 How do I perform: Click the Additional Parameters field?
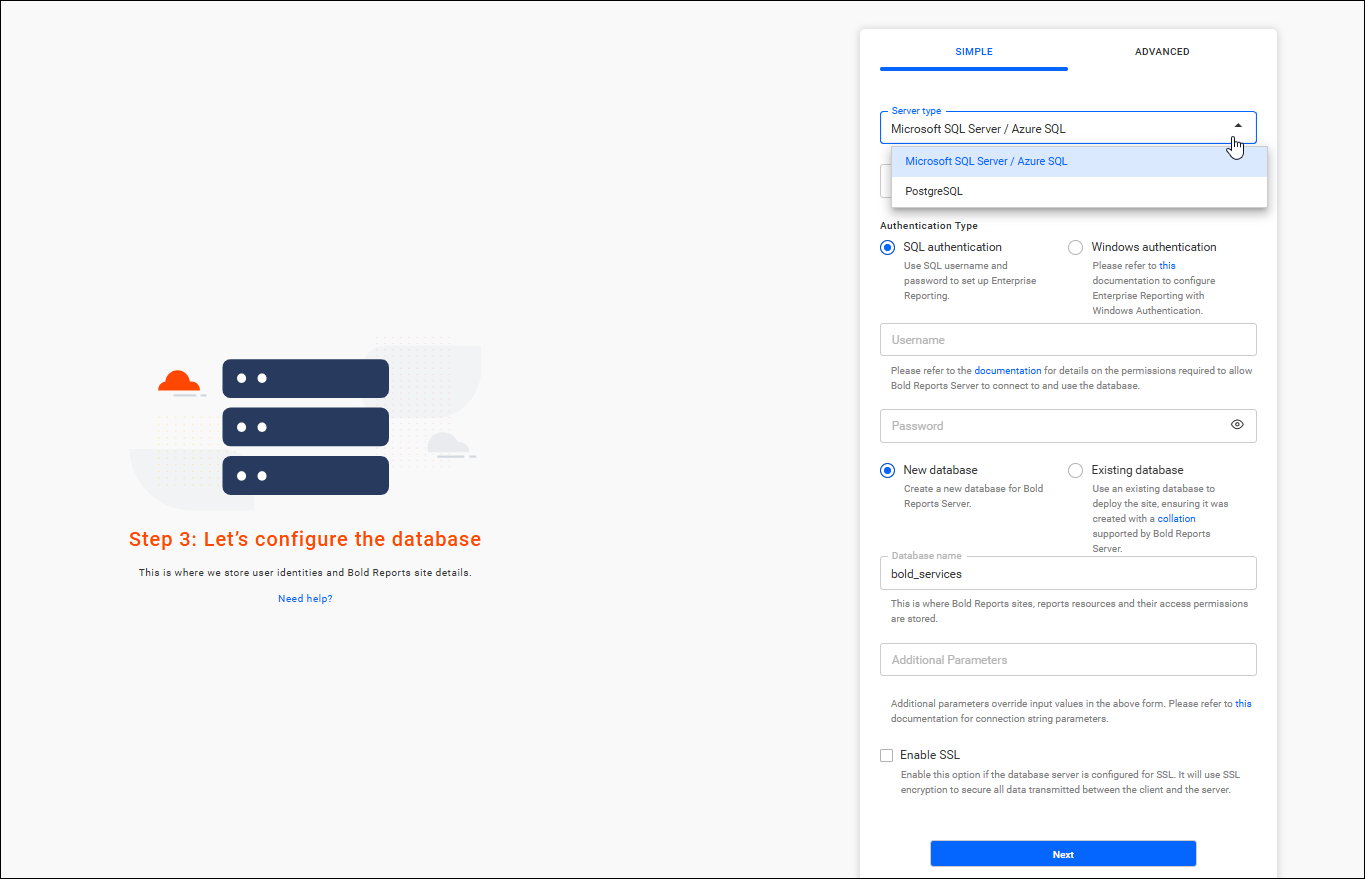[1067, 660]
